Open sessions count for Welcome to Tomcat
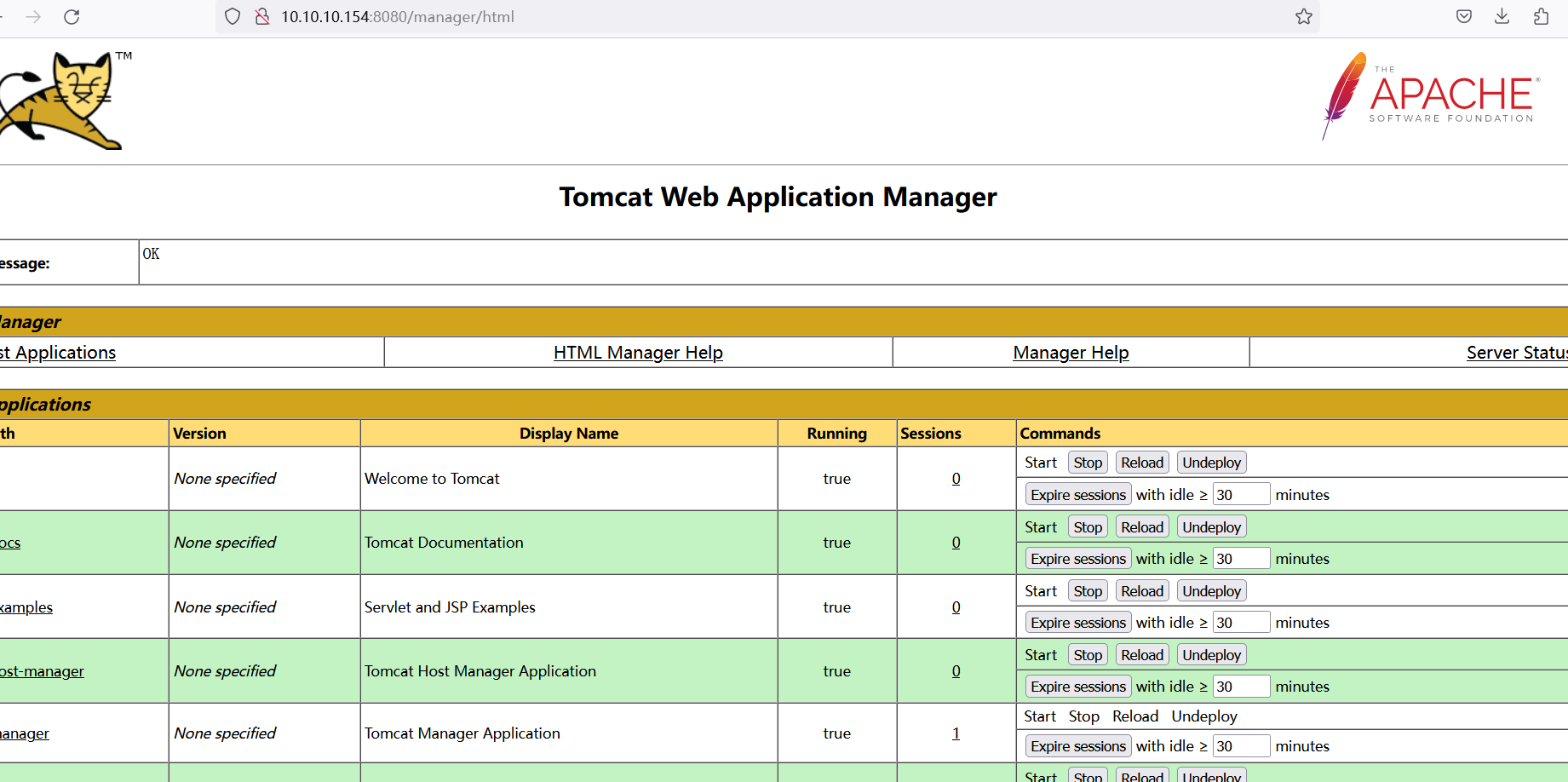Image resolution: width=1568 pixels, height=782 pixels. pos(956,479)
